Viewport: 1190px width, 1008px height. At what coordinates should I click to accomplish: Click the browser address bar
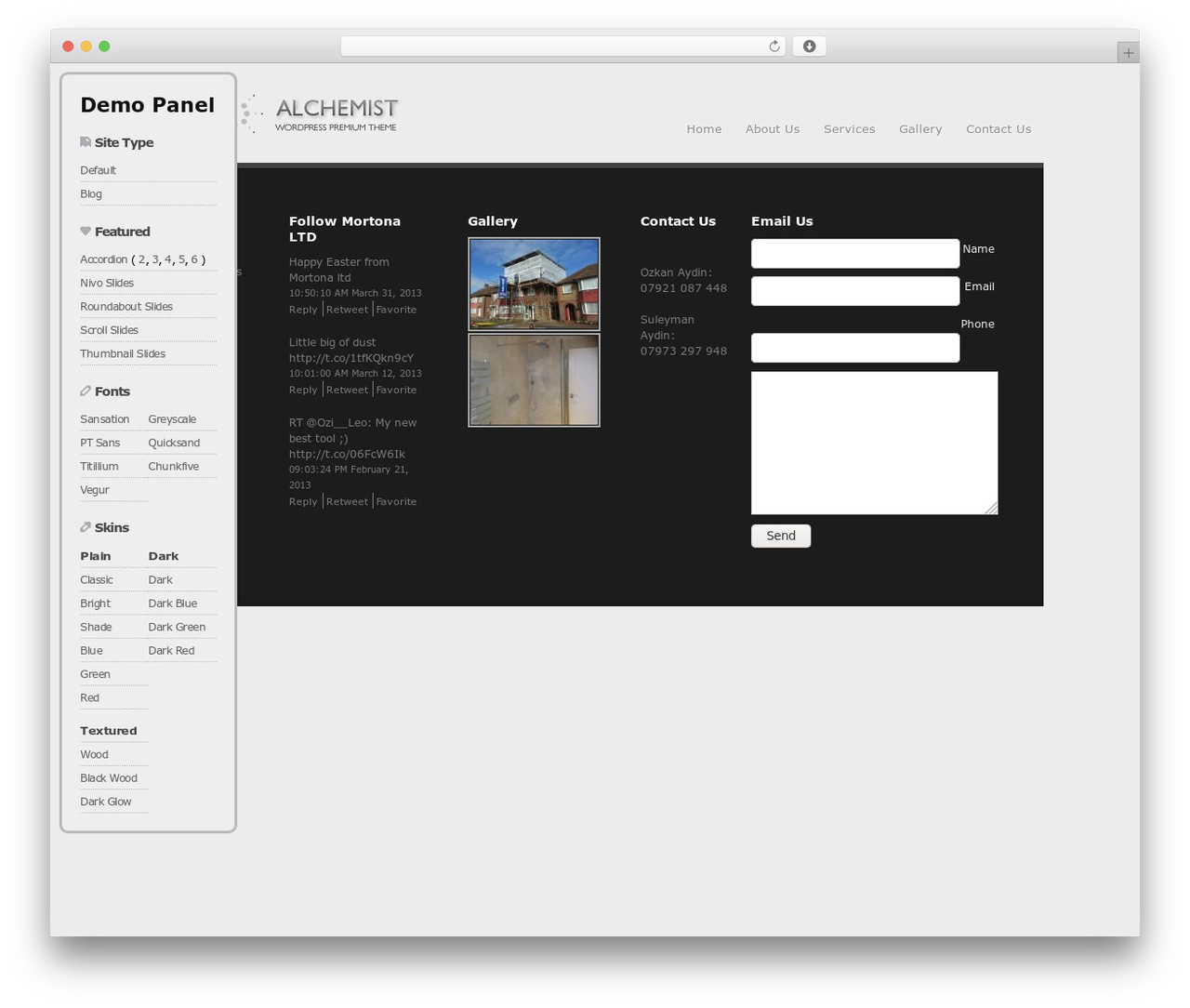[562, 46]
